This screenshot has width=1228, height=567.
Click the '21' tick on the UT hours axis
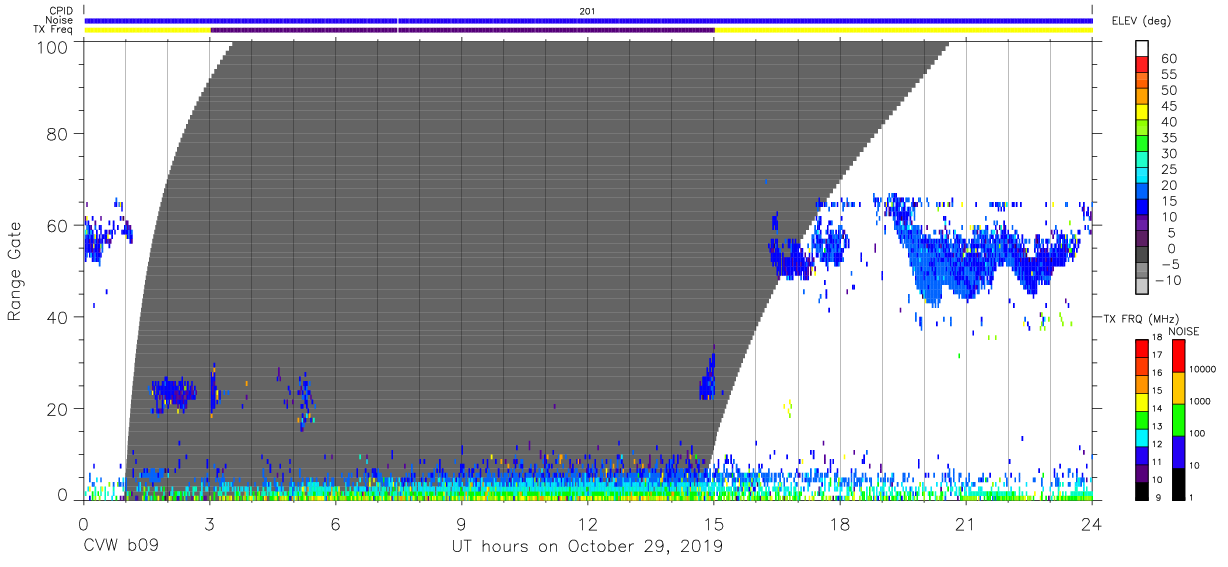[x=966, y=522]
